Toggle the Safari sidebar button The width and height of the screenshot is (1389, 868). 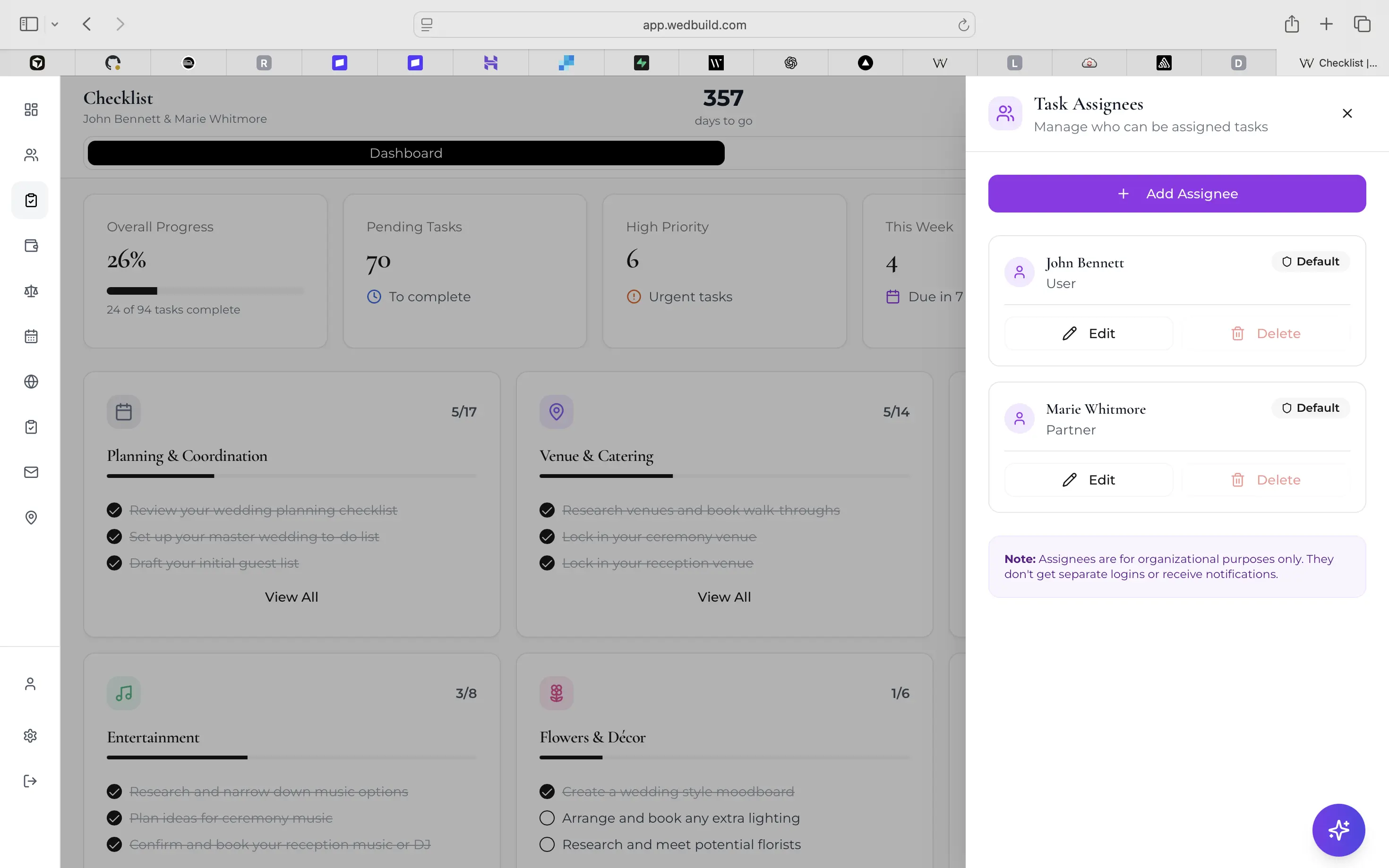click(29, 24)
